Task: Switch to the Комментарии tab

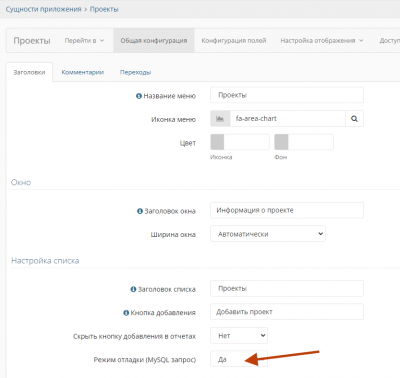Action: tap(82, 72)
